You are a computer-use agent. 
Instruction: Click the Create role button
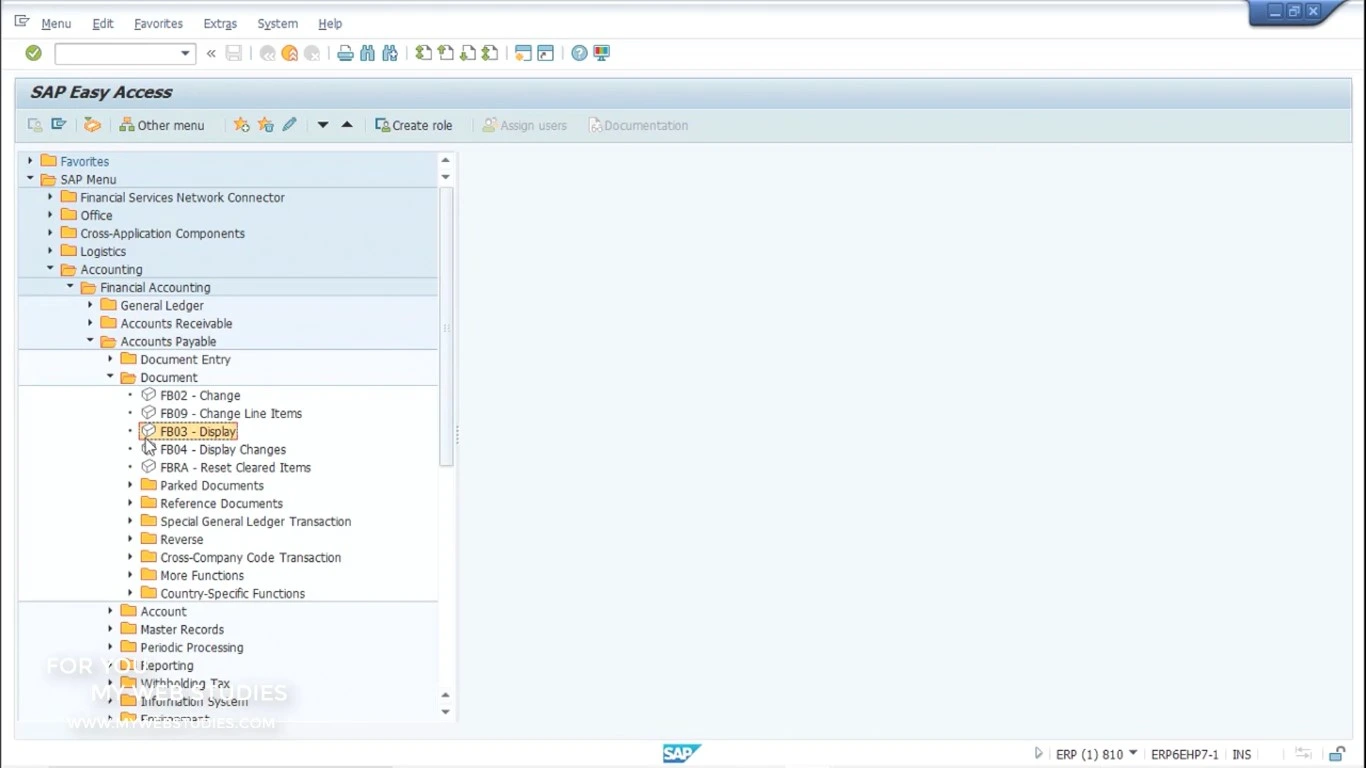pos(413,125)
